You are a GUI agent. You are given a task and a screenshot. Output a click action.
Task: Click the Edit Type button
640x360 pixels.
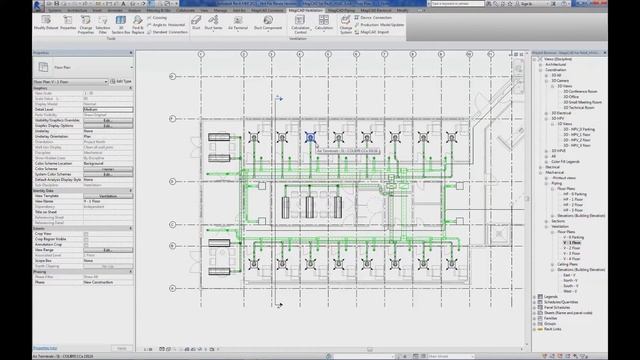(x=121, y=82)
